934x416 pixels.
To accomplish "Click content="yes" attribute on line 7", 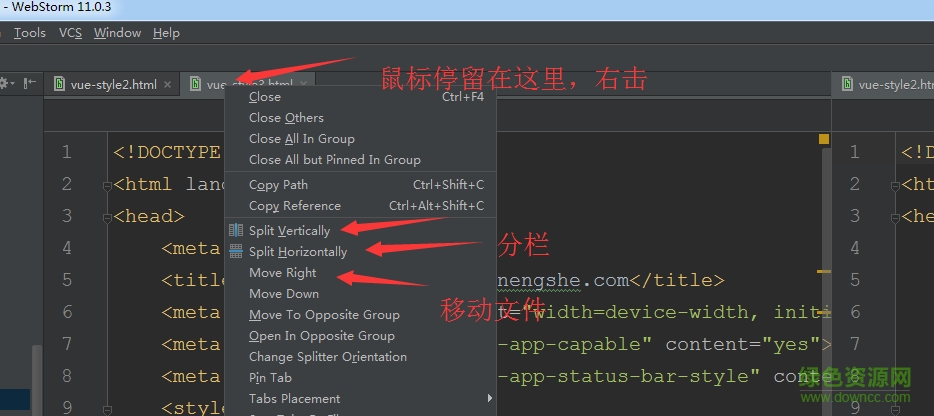I will [x=743, y=344].
